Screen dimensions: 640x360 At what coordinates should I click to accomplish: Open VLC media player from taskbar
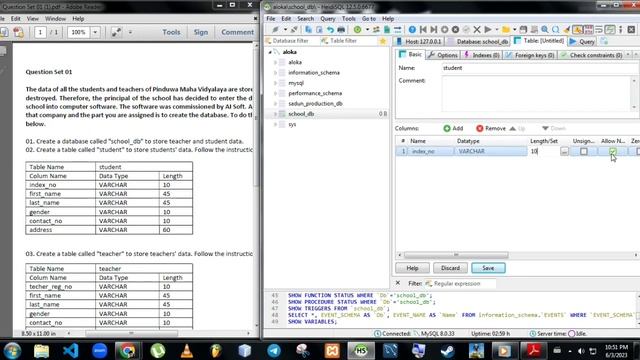pos(187,351)
